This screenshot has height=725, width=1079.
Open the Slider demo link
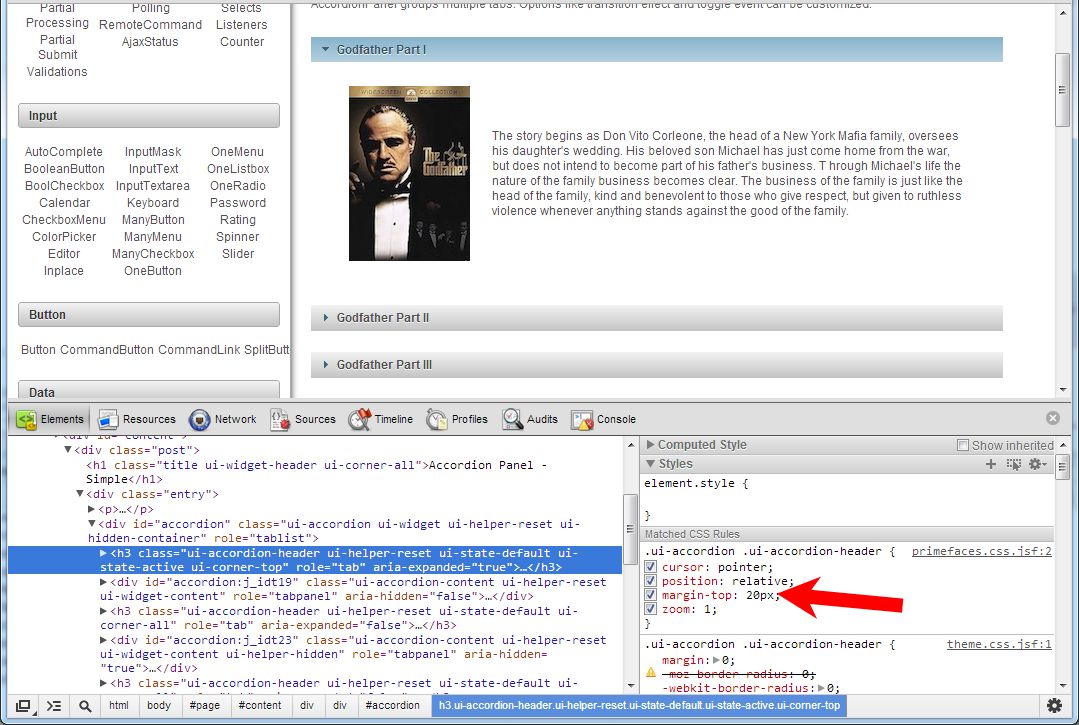[x=238, y=254]
